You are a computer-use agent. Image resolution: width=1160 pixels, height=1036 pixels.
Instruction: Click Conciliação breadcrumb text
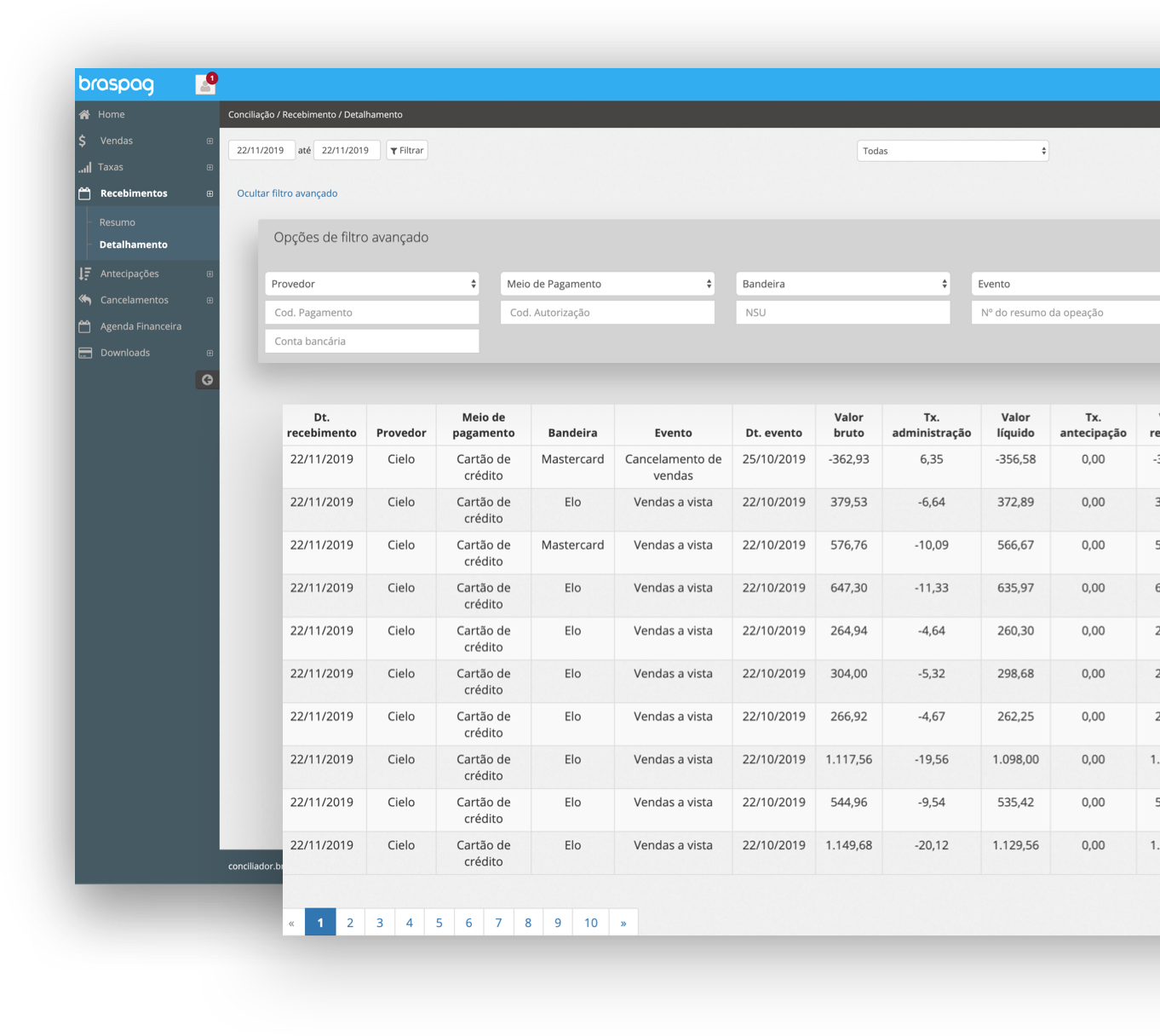[251, 114]
